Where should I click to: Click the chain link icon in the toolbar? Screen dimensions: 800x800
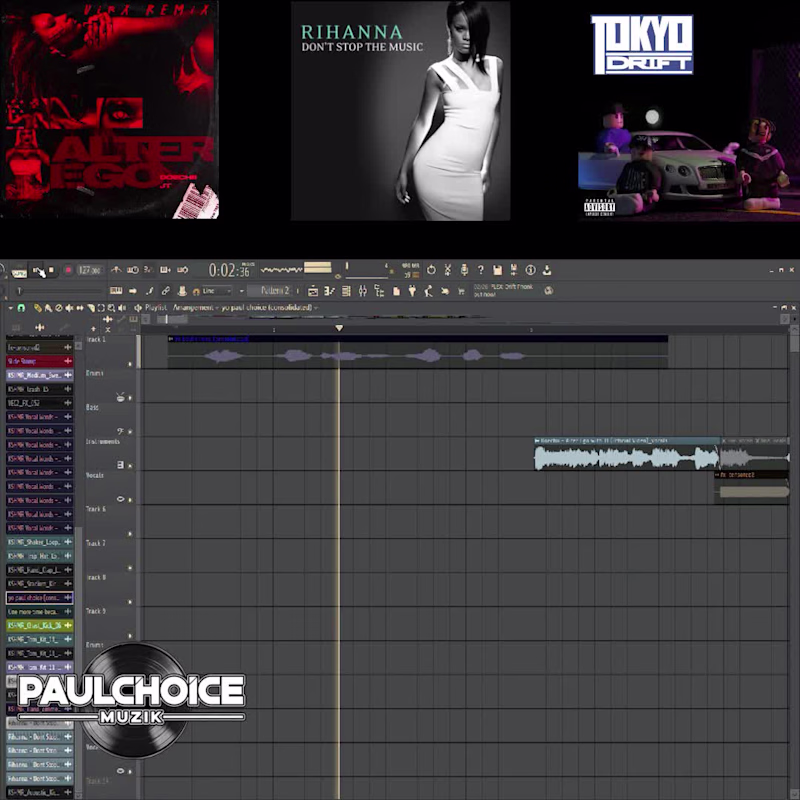coord(165,291)
